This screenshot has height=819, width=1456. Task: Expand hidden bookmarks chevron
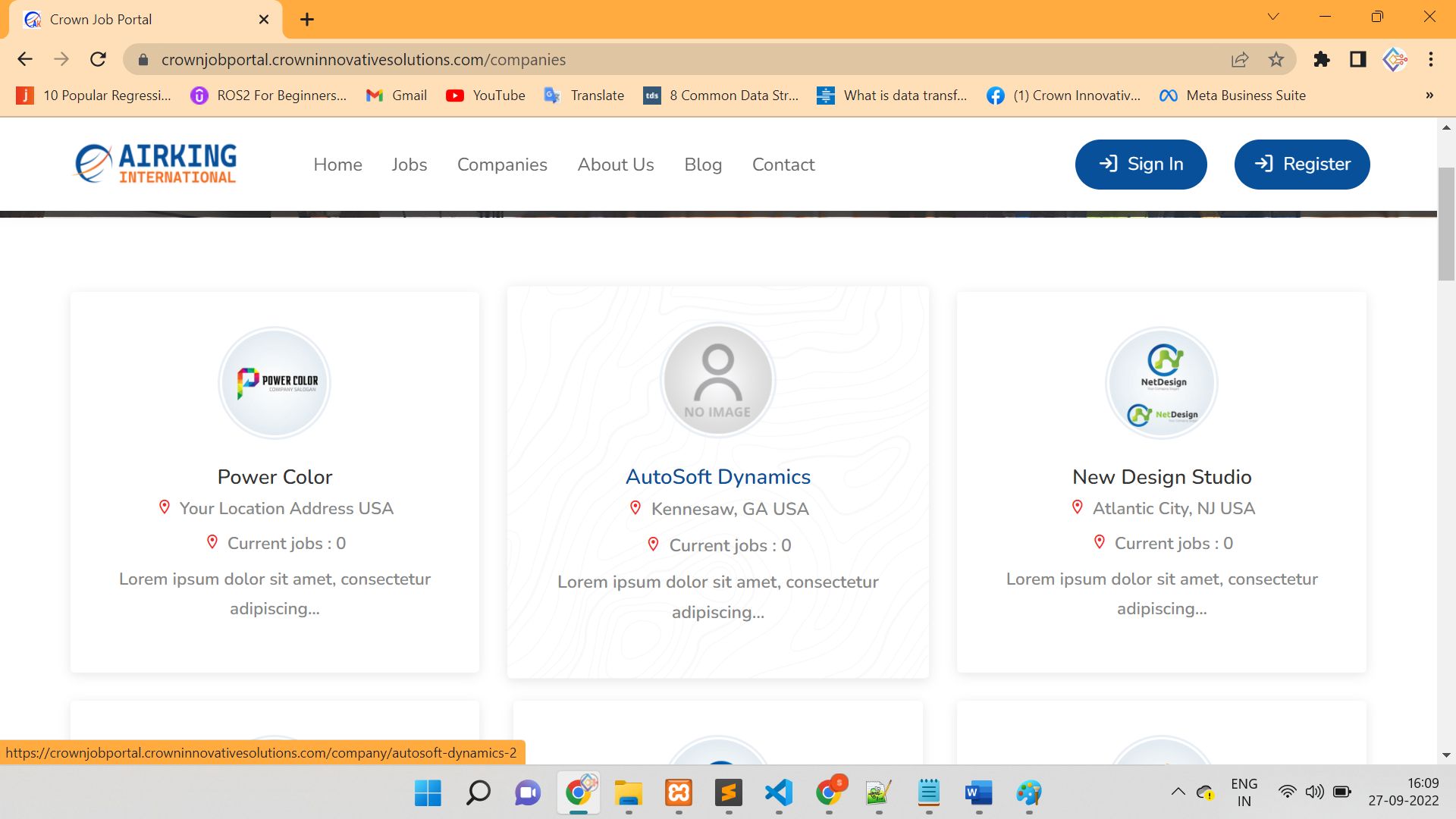(1429, 96)
